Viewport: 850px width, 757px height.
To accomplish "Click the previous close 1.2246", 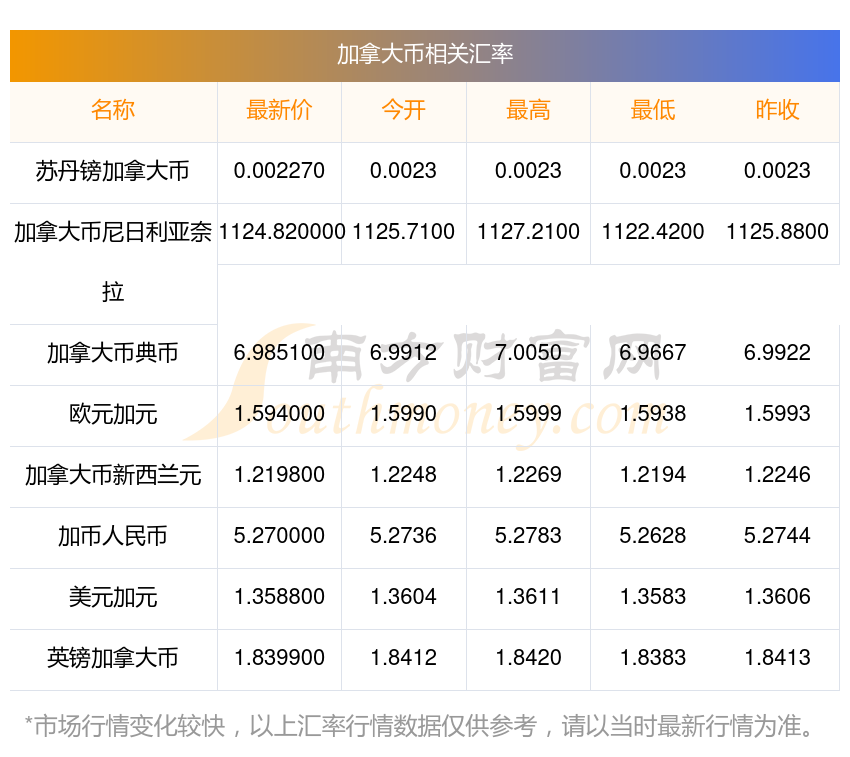I will [x=777, y=475].
